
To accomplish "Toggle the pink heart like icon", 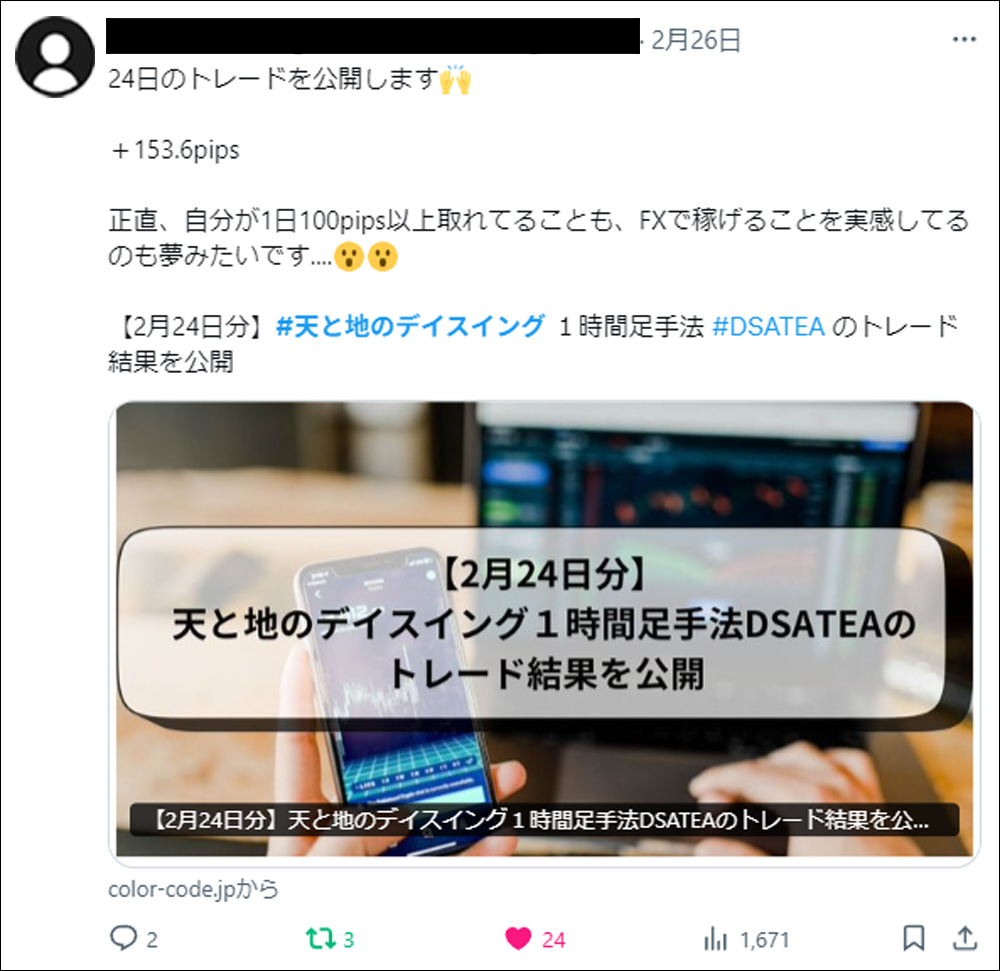I will pyautogui.click(x=518, y=938).
